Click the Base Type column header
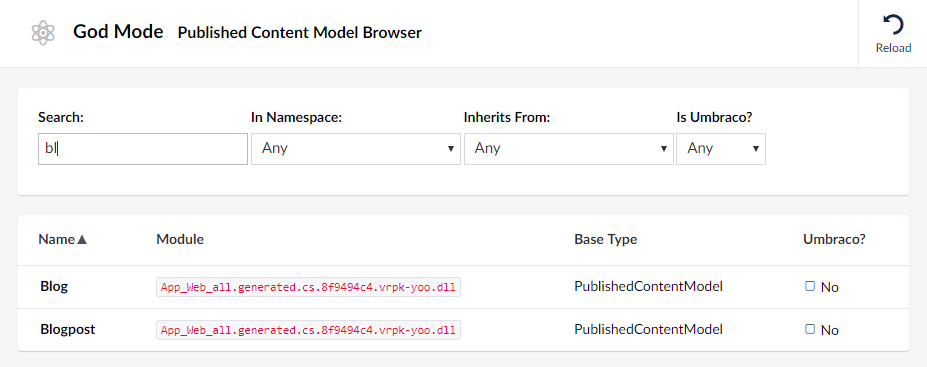This screenshot has height=367, width=927. click(x=605, y=239)
